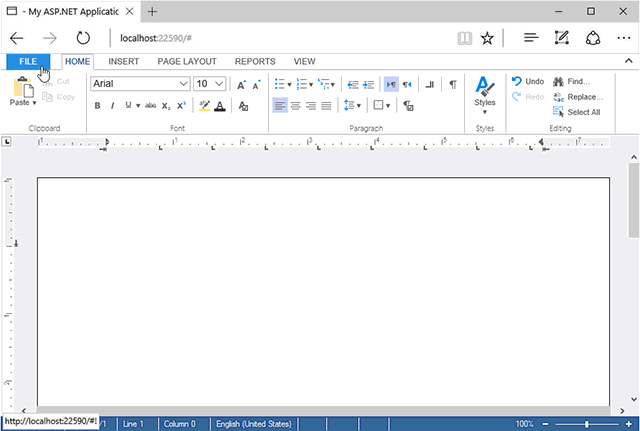The height and width of the screenshot is (431, 640).
Task: Toggle Subscript formatting
Action: point(166,106)
